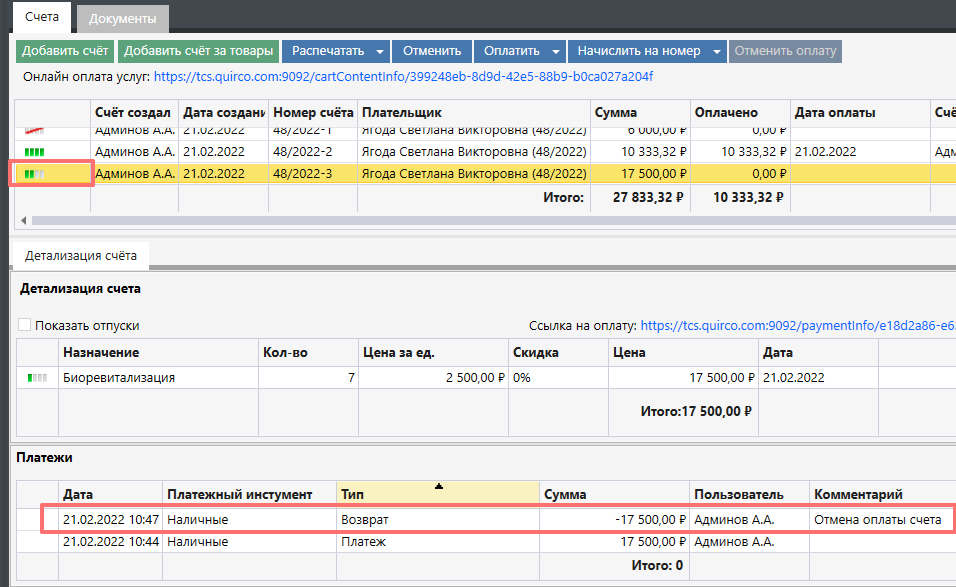Screen dimensions: 956x587
Task: Select the Счета tab
Action: [41, 18]
